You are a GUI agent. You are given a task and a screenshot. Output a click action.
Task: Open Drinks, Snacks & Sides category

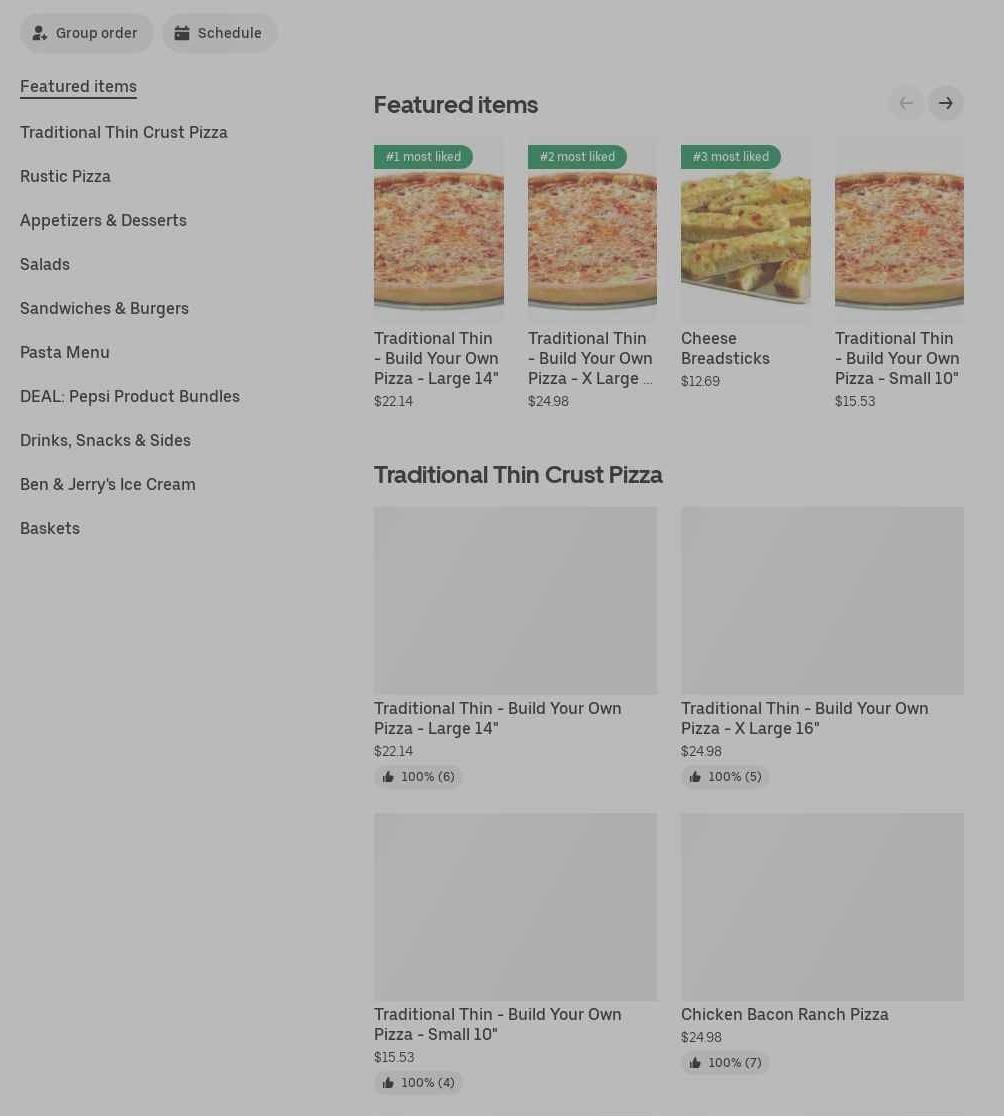coord(105,441)
